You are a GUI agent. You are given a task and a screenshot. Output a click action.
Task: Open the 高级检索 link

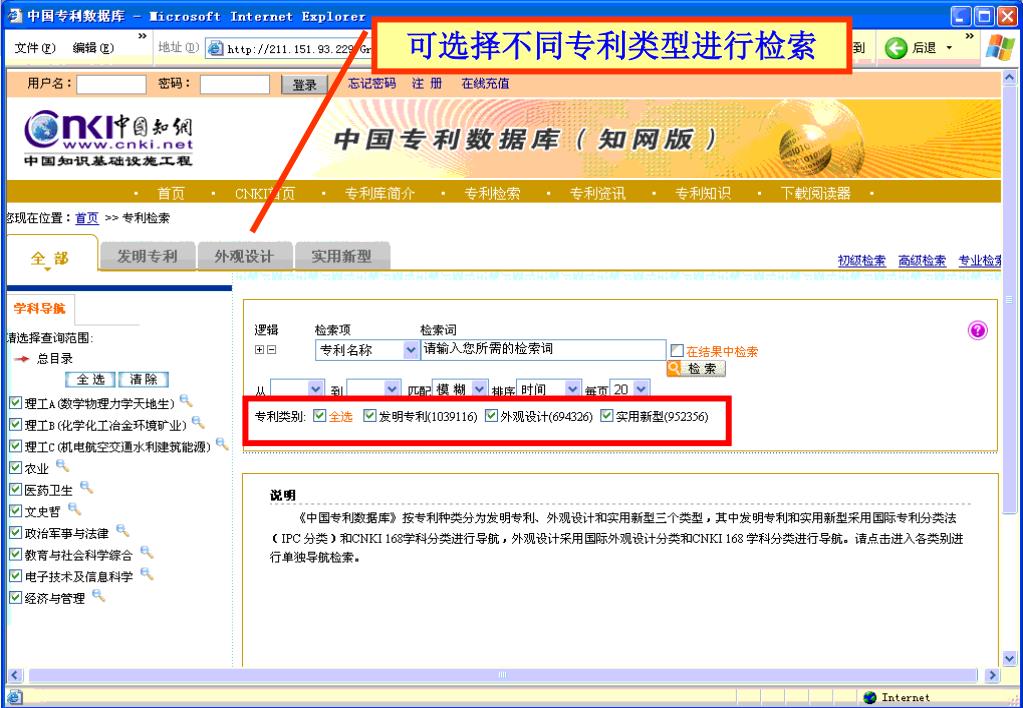(922, 261)
